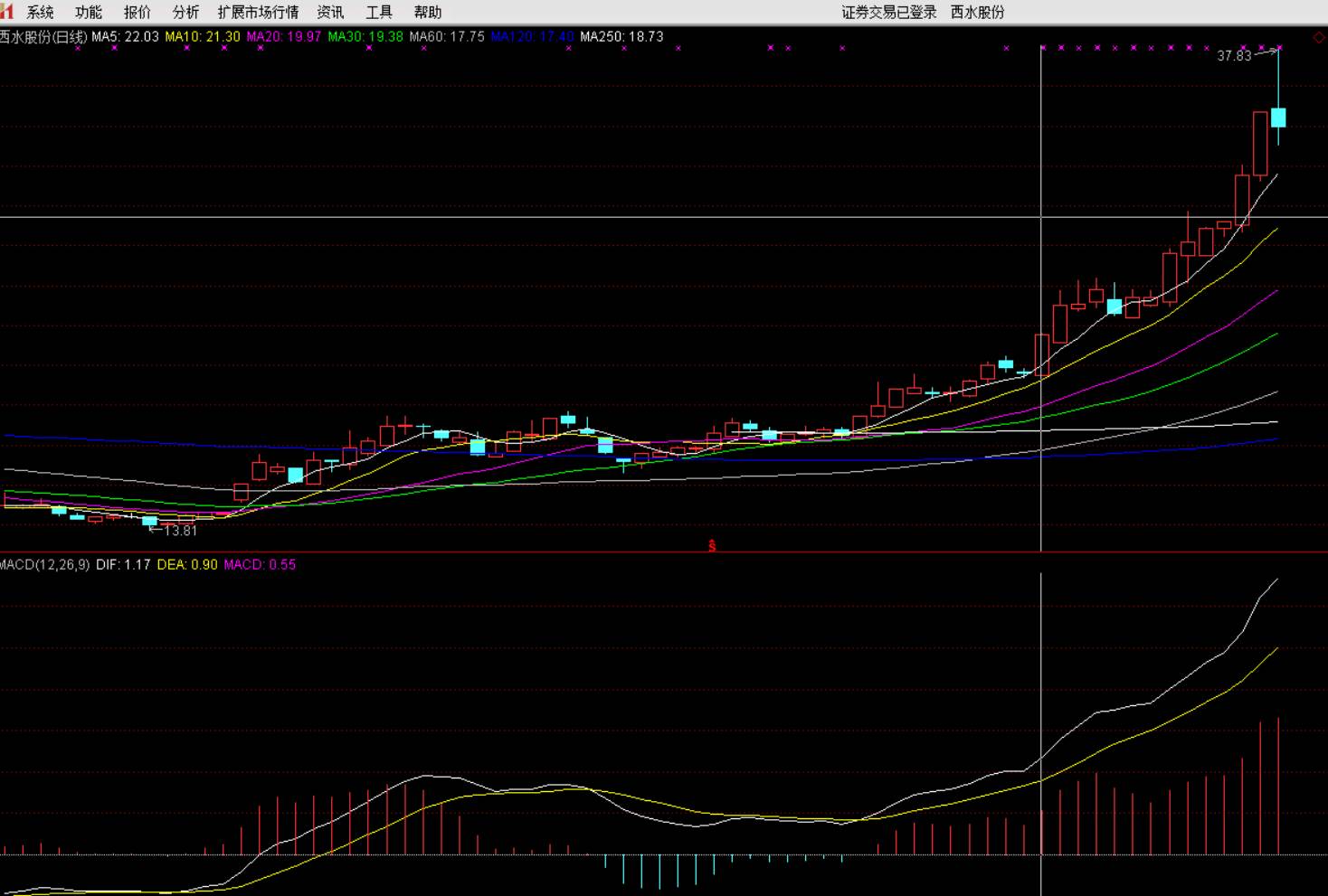Viewport: 1328px width, 896px height.
Task: Select the MA120 indicator label in blue
Action: pyautogui.click(x=532, y=37)
